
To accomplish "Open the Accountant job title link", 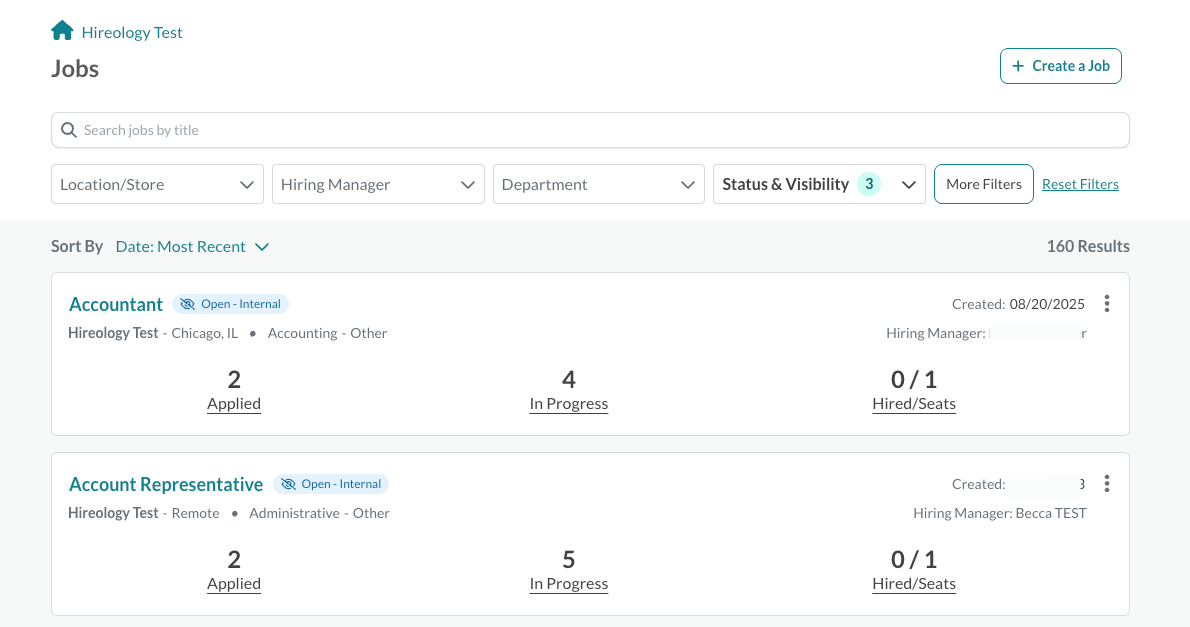I will tap(116, 304).
